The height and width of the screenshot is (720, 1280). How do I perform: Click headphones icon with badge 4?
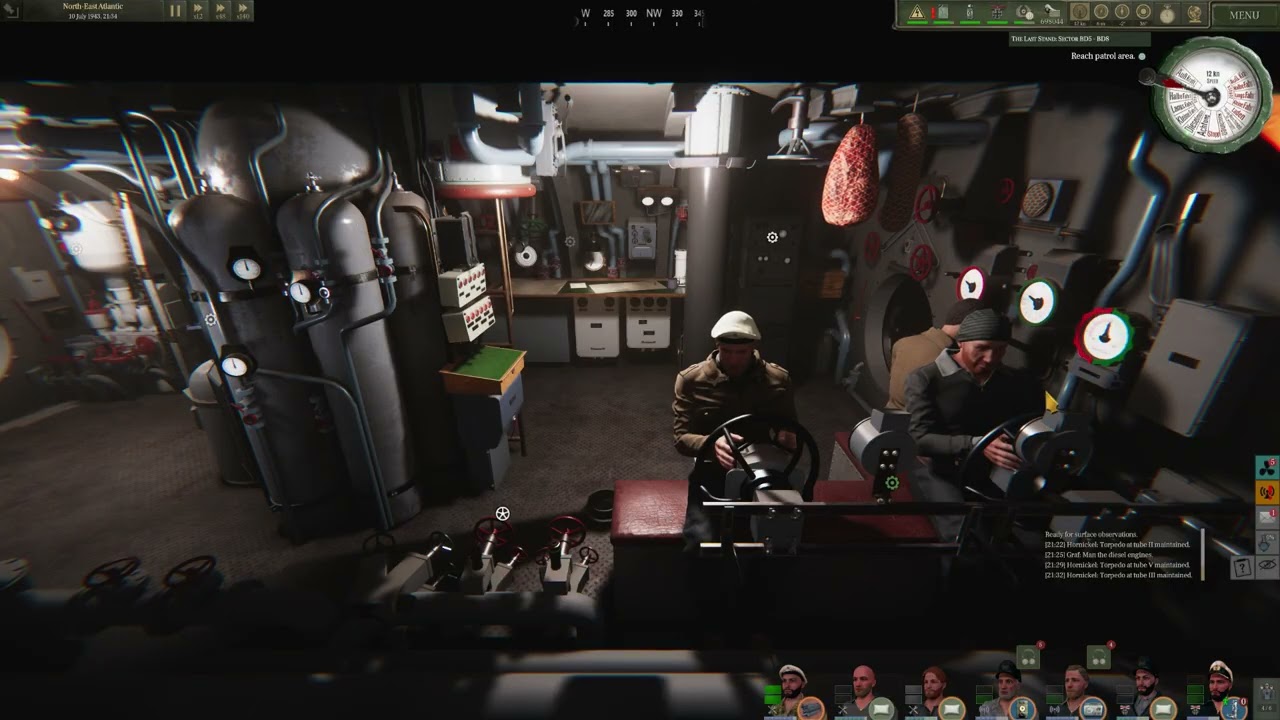[x=1099, y=657]
